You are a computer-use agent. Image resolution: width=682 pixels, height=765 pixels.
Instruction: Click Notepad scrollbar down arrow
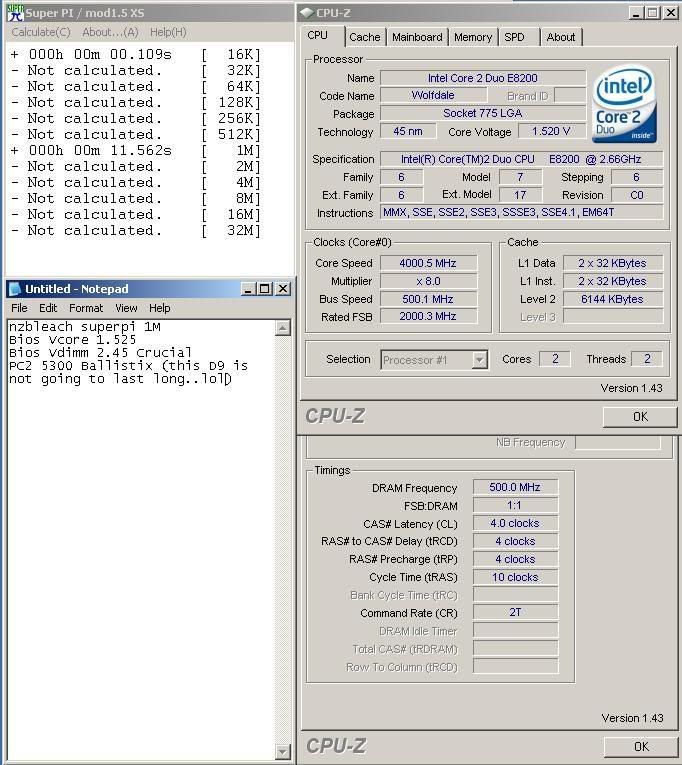click(282, 751)
